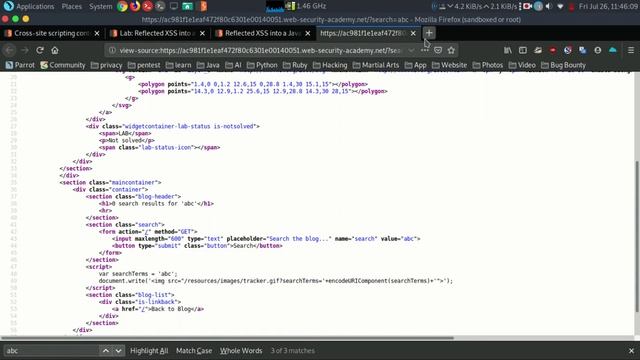The width and height of the screenshot is (640, 360).
Task: Open the red terminal launcher icon
Action: (x=148, y=6)
